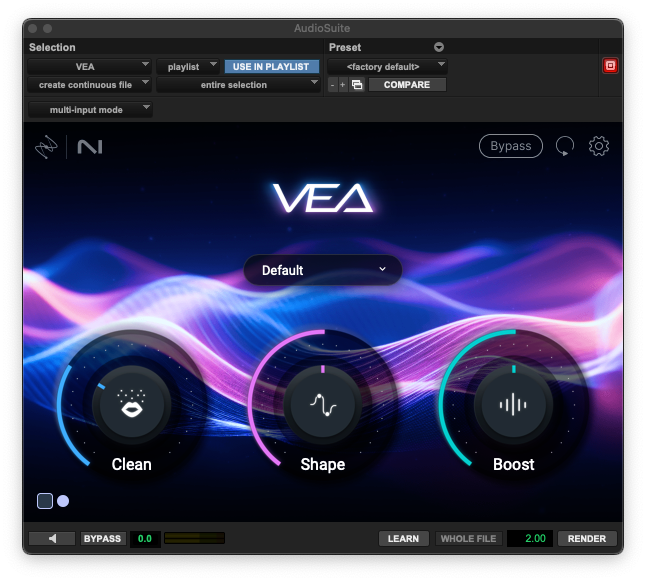
Task: Click the 2.00 handle length field
Action: 529,538
